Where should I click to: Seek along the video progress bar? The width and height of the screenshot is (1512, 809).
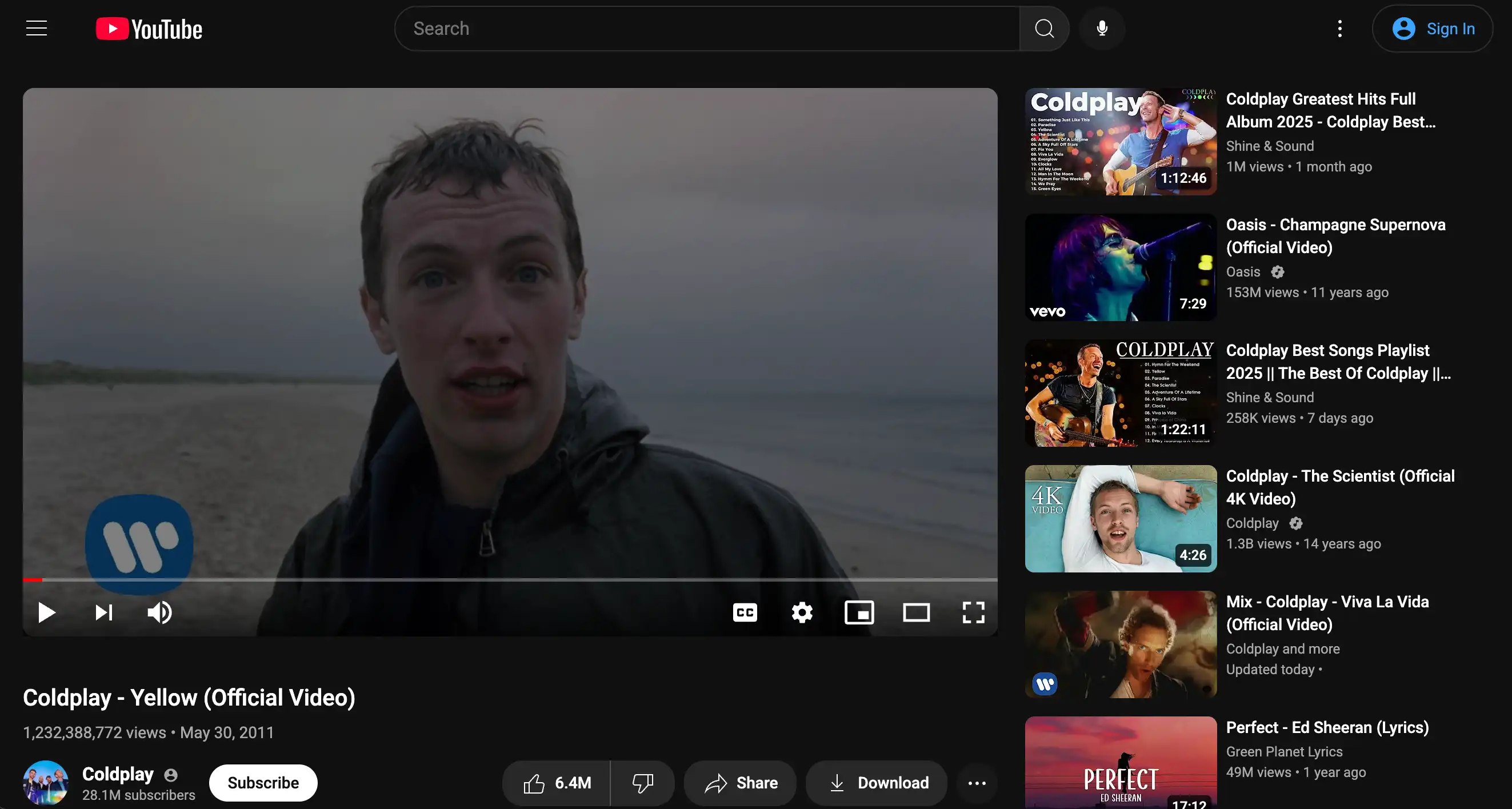tap(510, 580)
